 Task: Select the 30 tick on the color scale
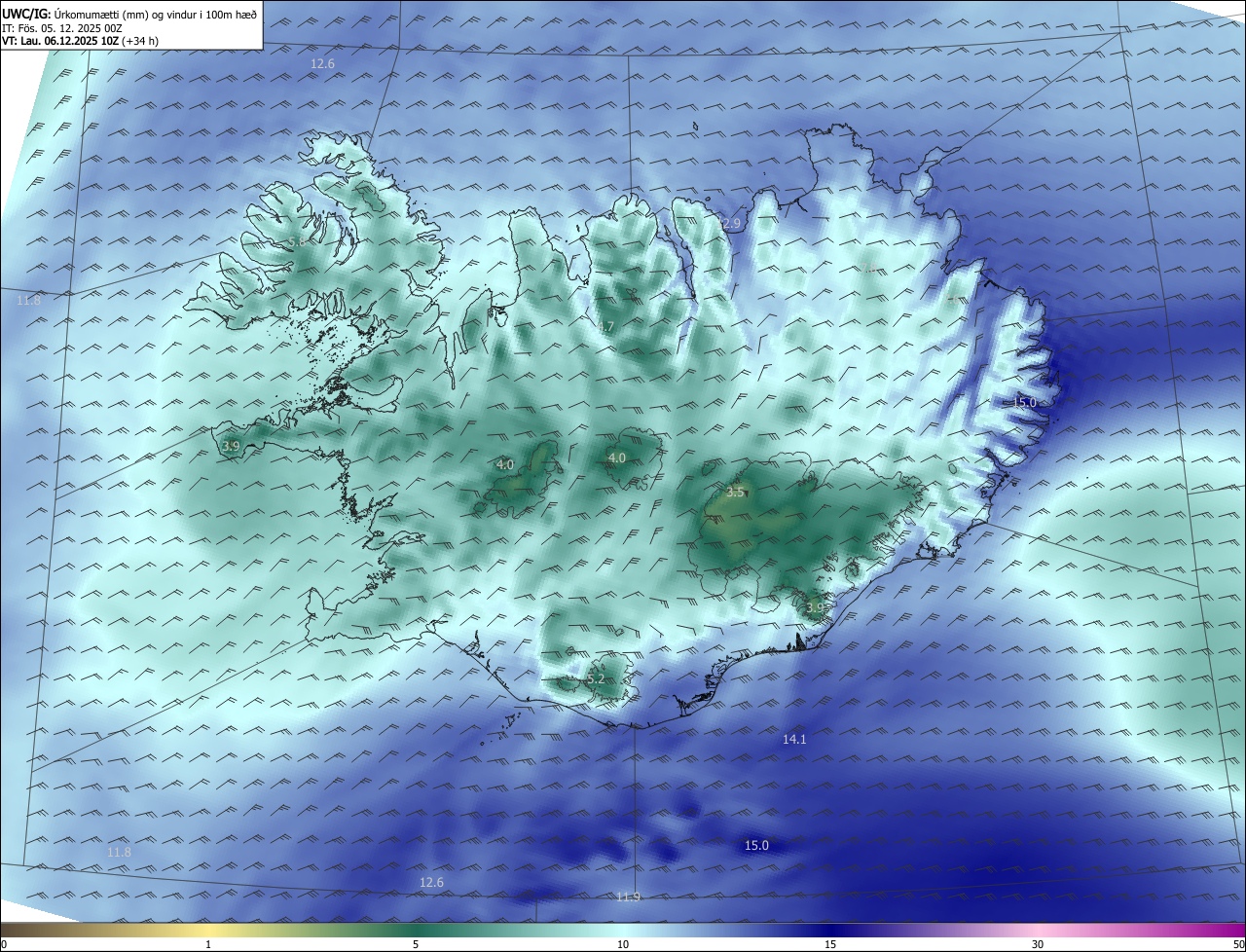[1038, 944]
